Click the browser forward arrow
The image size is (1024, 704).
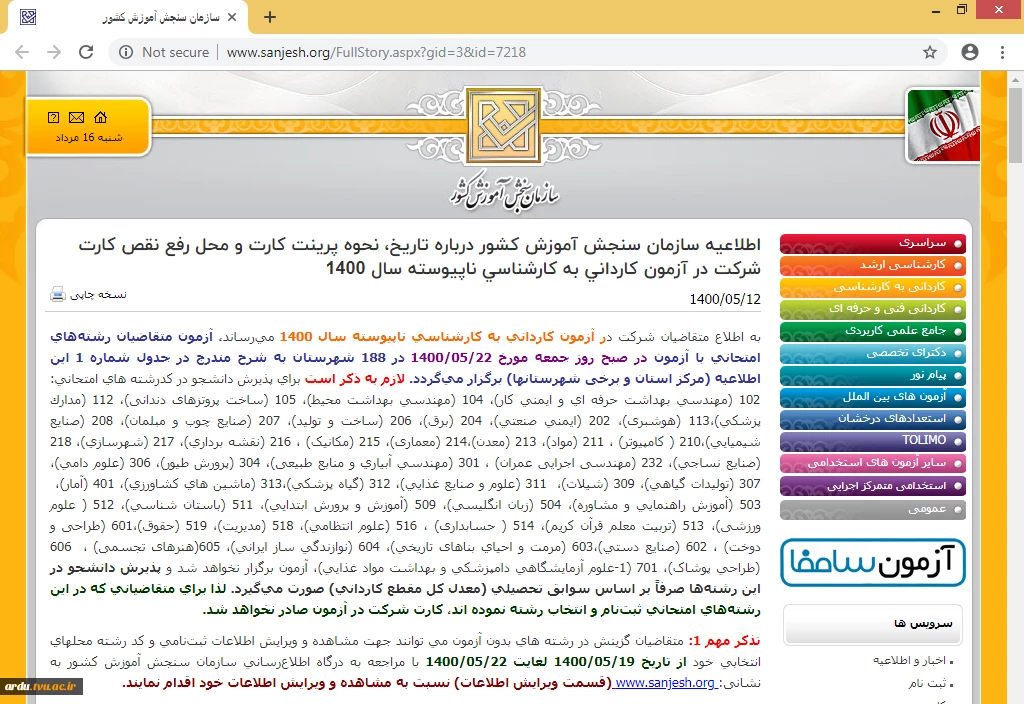[54, 52]
